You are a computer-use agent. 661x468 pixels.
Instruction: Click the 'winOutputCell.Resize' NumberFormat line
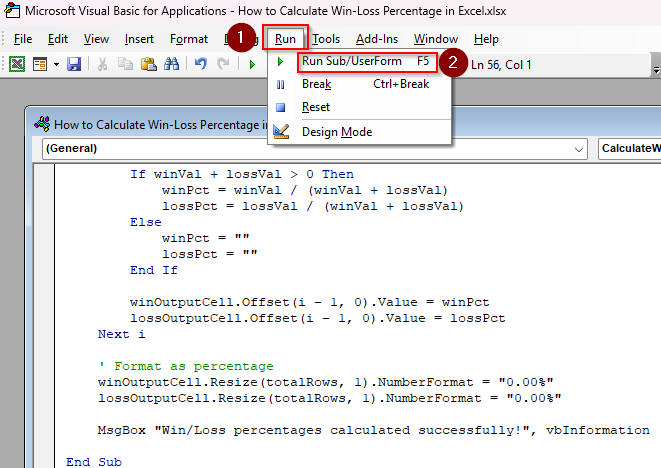[325, 382]
